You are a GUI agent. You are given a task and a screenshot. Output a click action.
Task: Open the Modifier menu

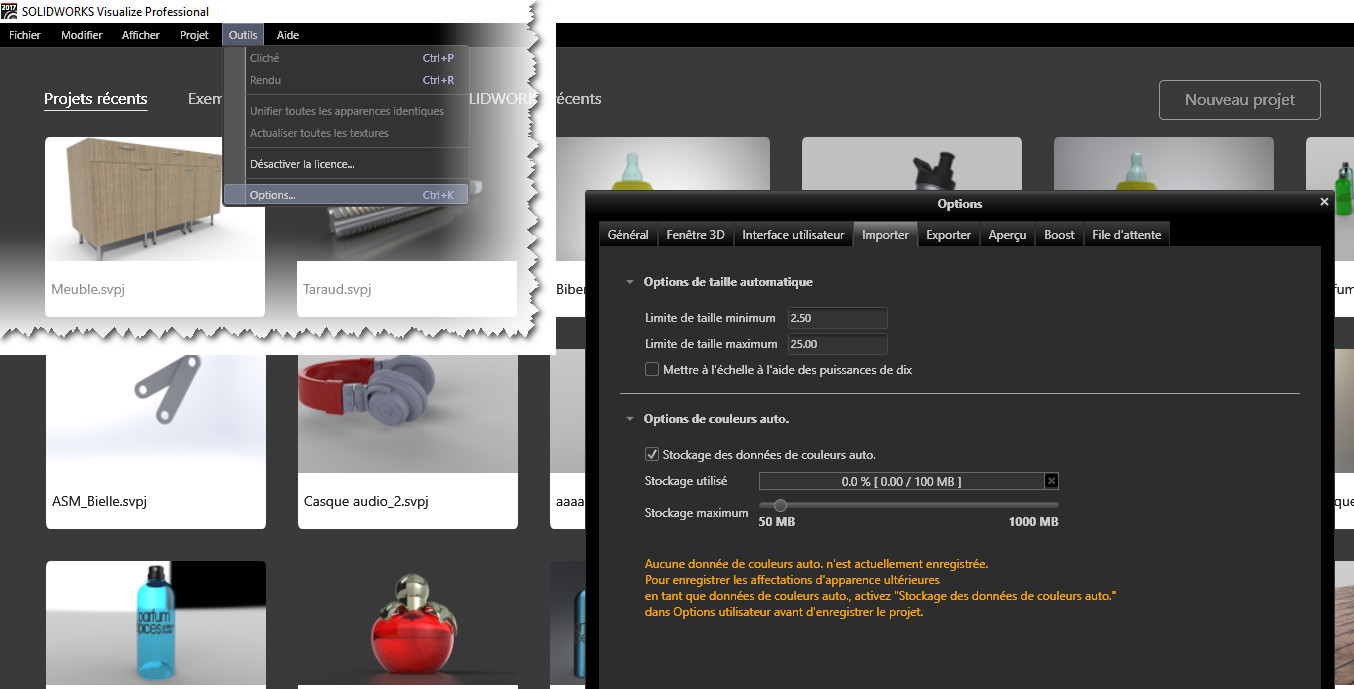pyautogui.click(x=82, y=35)
